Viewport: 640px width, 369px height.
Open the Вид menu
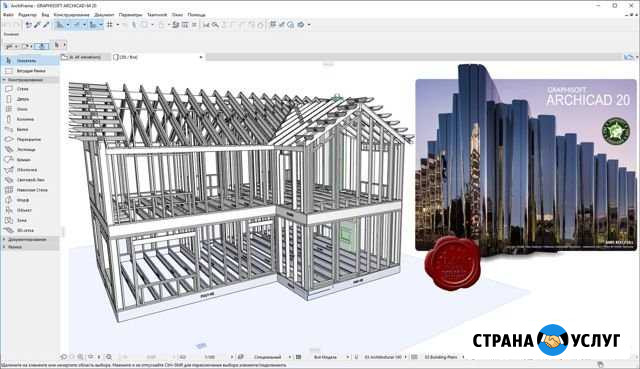coord(45,15)
